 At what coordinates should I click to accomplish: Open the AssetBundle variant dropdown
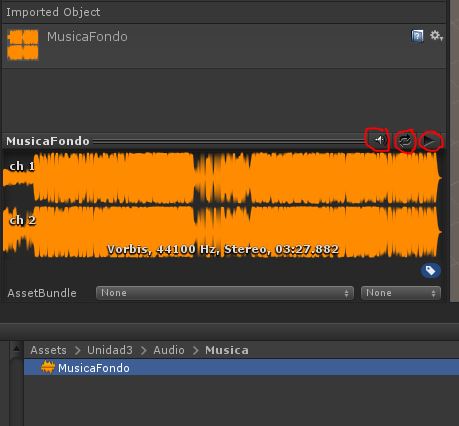point(401,293)
